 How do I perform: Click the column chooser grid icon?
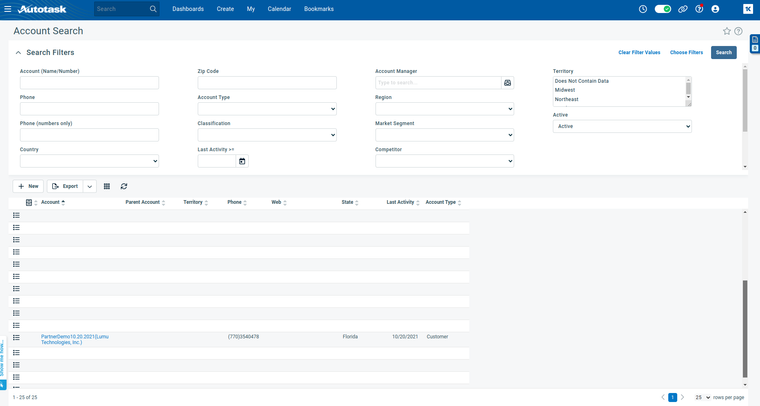pyautogui.click(x=107, y=186)
